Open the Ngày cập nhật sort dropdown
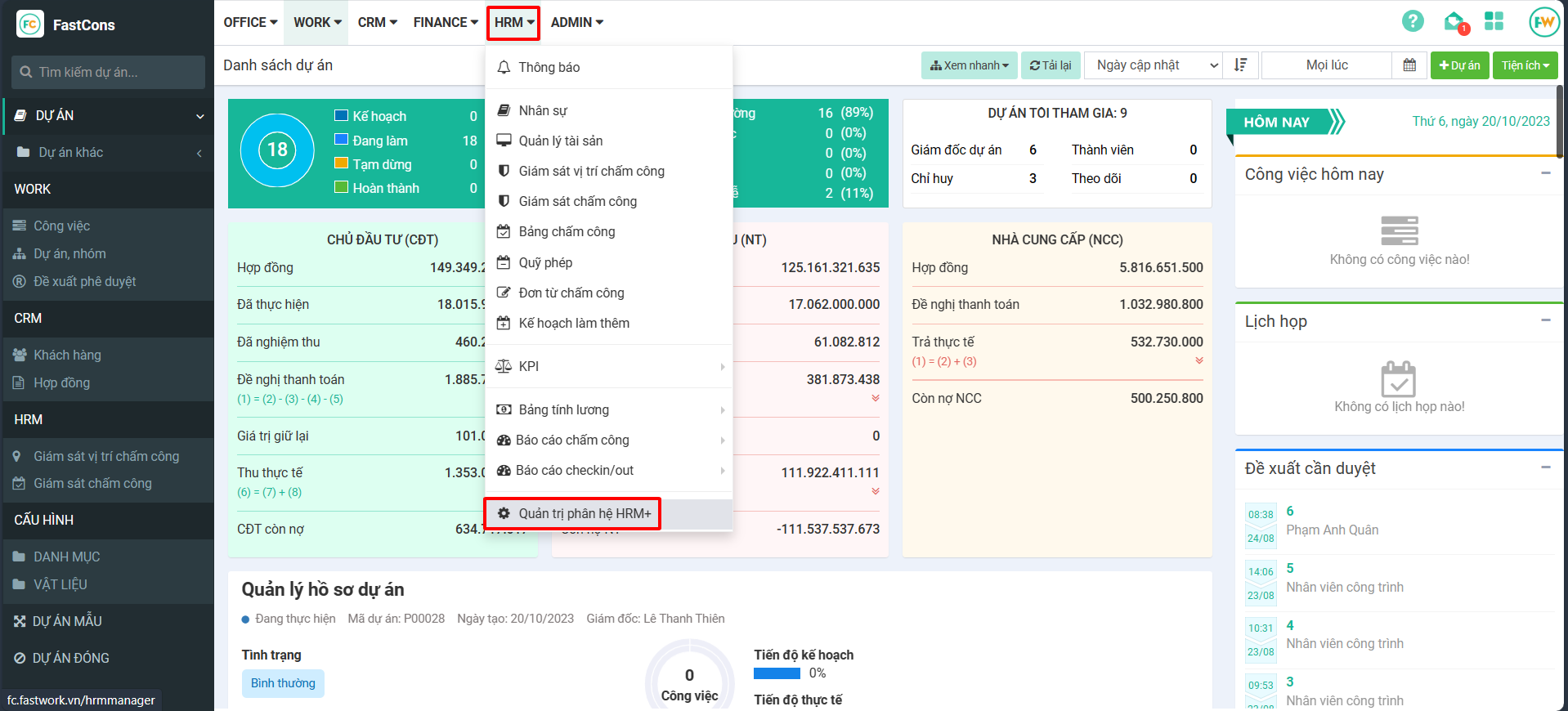 pyautogui.click(x=1153, y=65)
